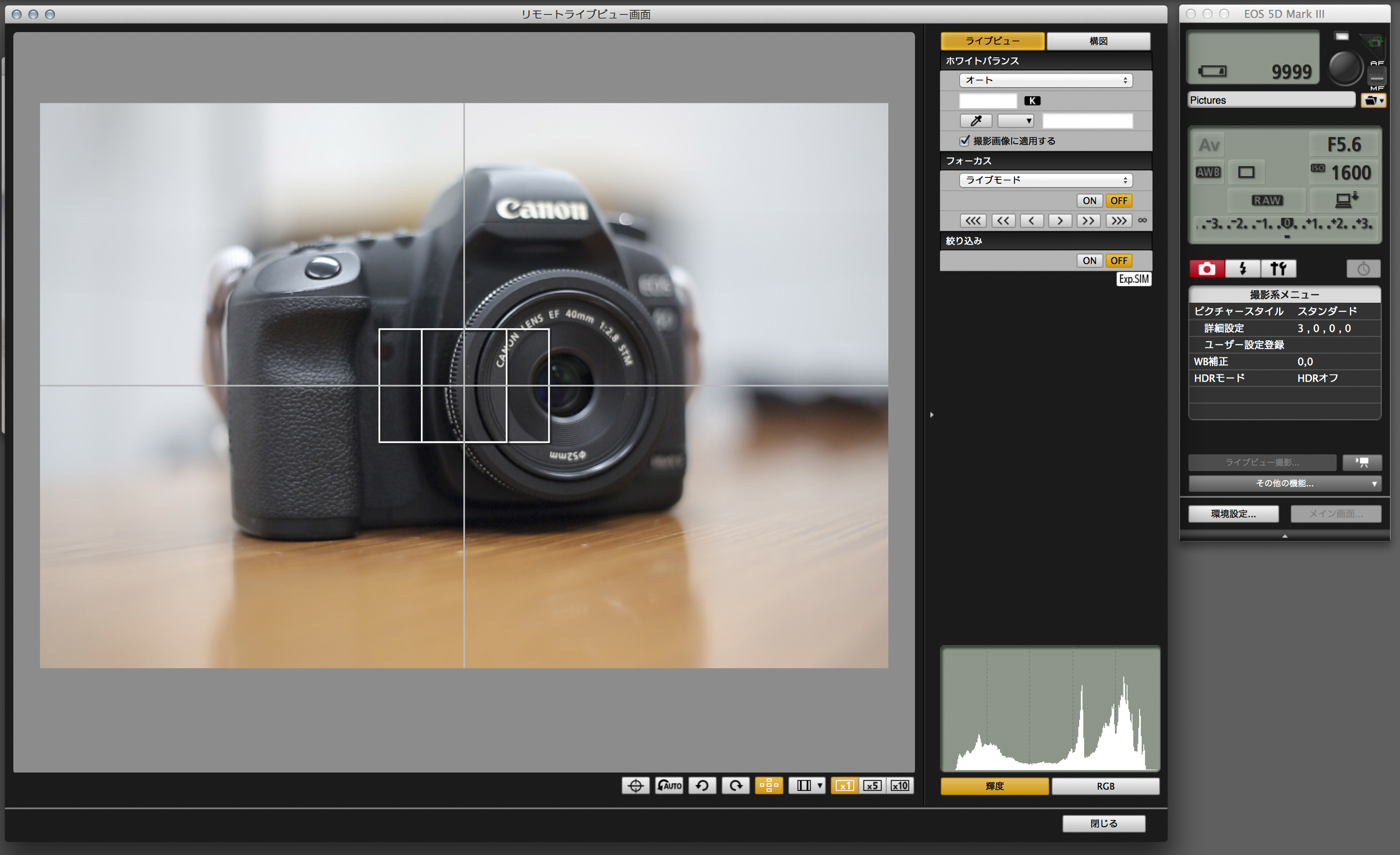Screen dimensions: 1400x855
Task: Open 環境設定 preferences button
Action: point(1233,514)
